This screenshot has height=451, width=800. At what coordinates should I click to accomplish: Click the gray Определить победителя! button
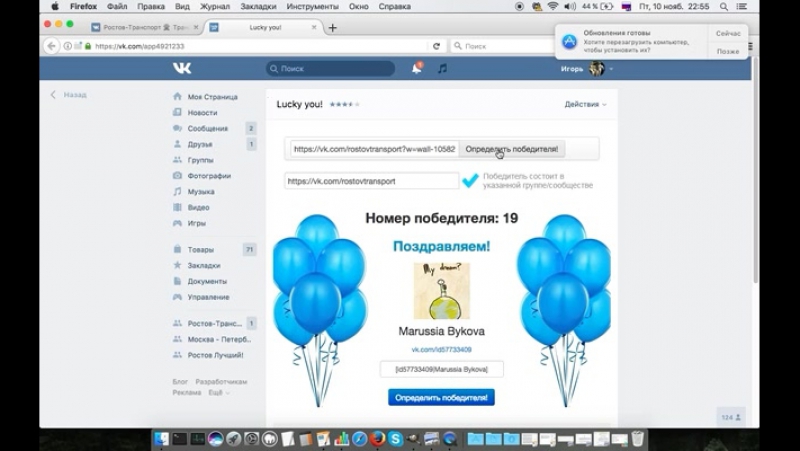point(512,149)
